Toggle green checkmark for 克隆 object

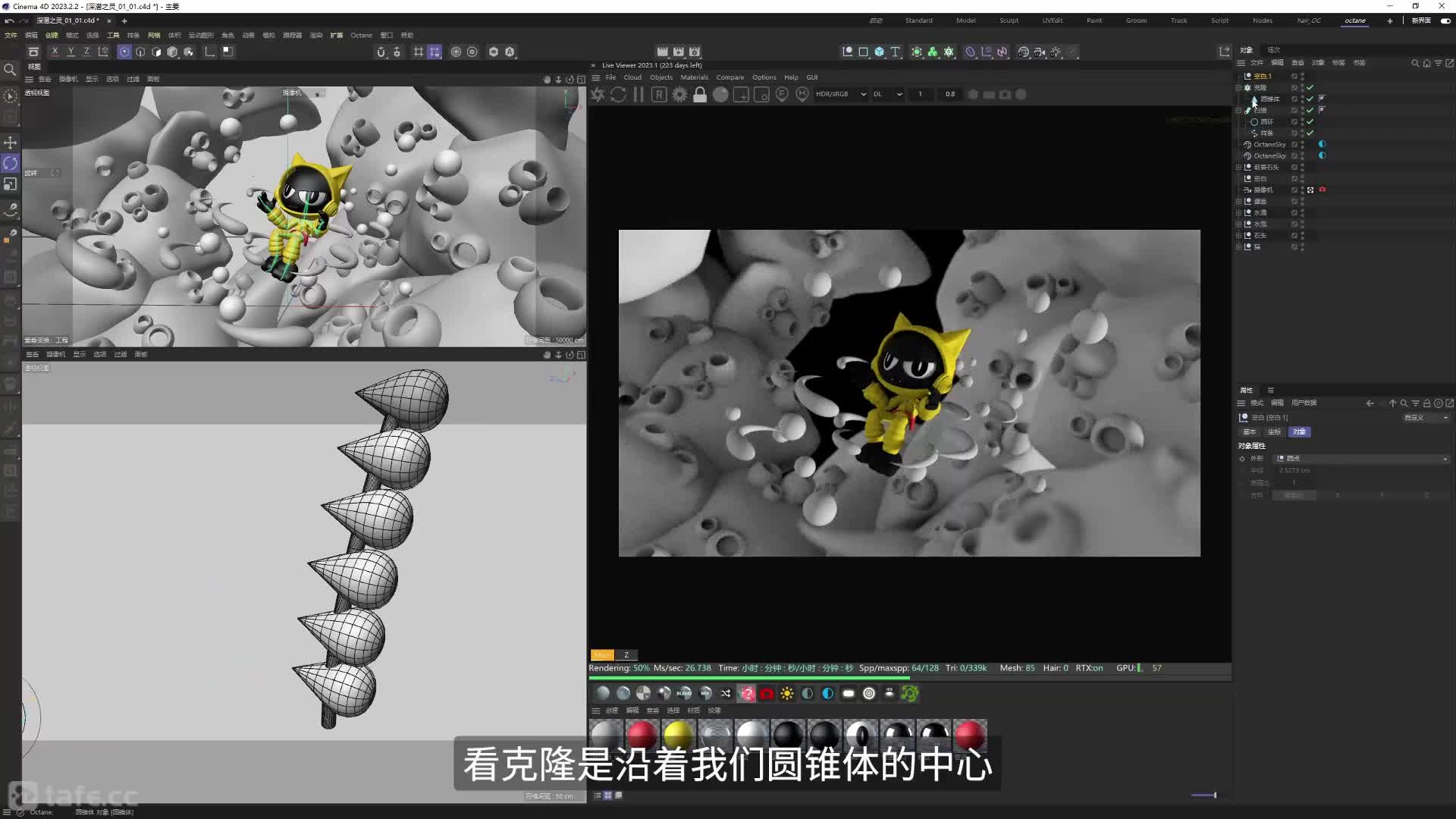click(1310, 87)
